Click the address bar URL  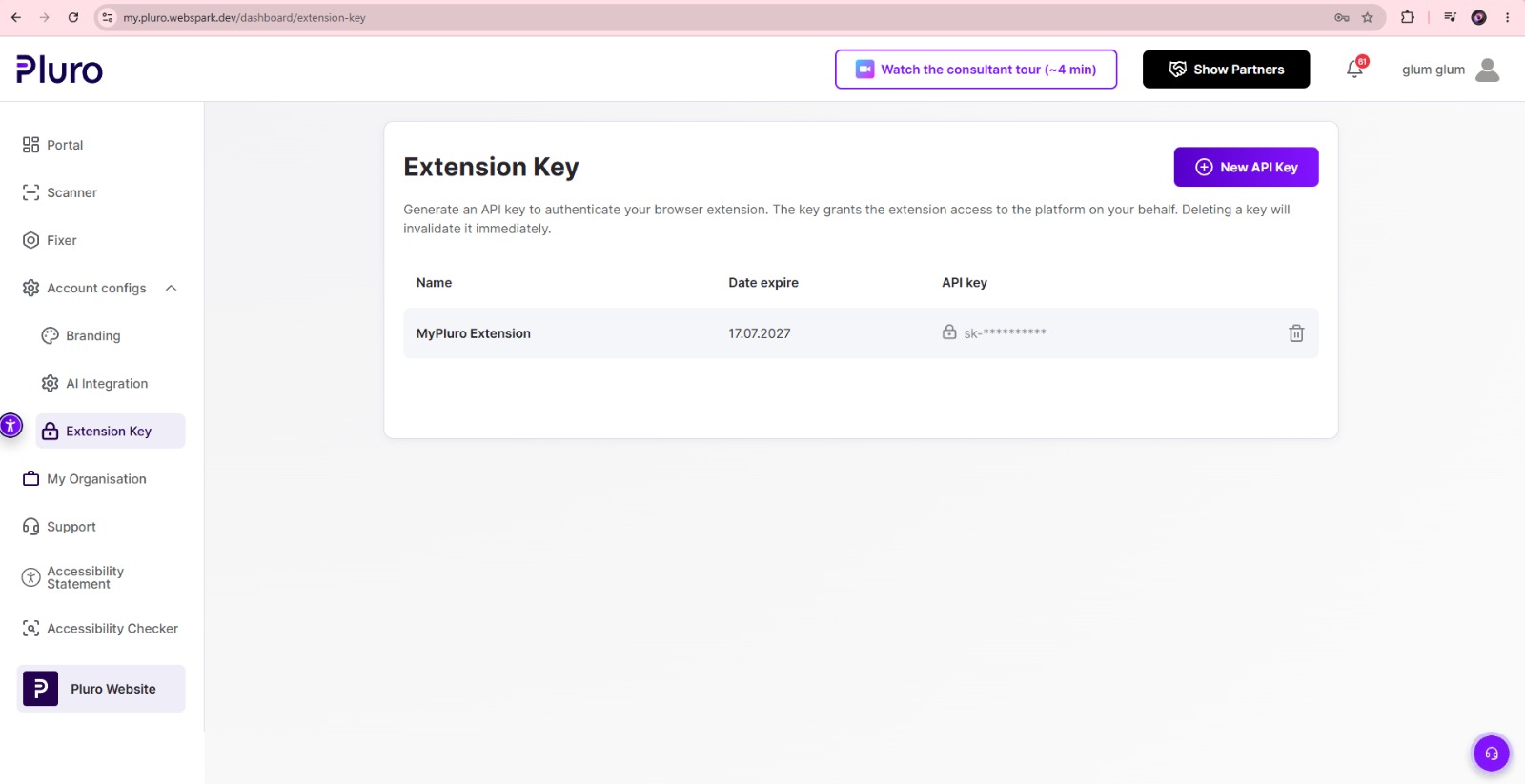(x=244, y=17)
